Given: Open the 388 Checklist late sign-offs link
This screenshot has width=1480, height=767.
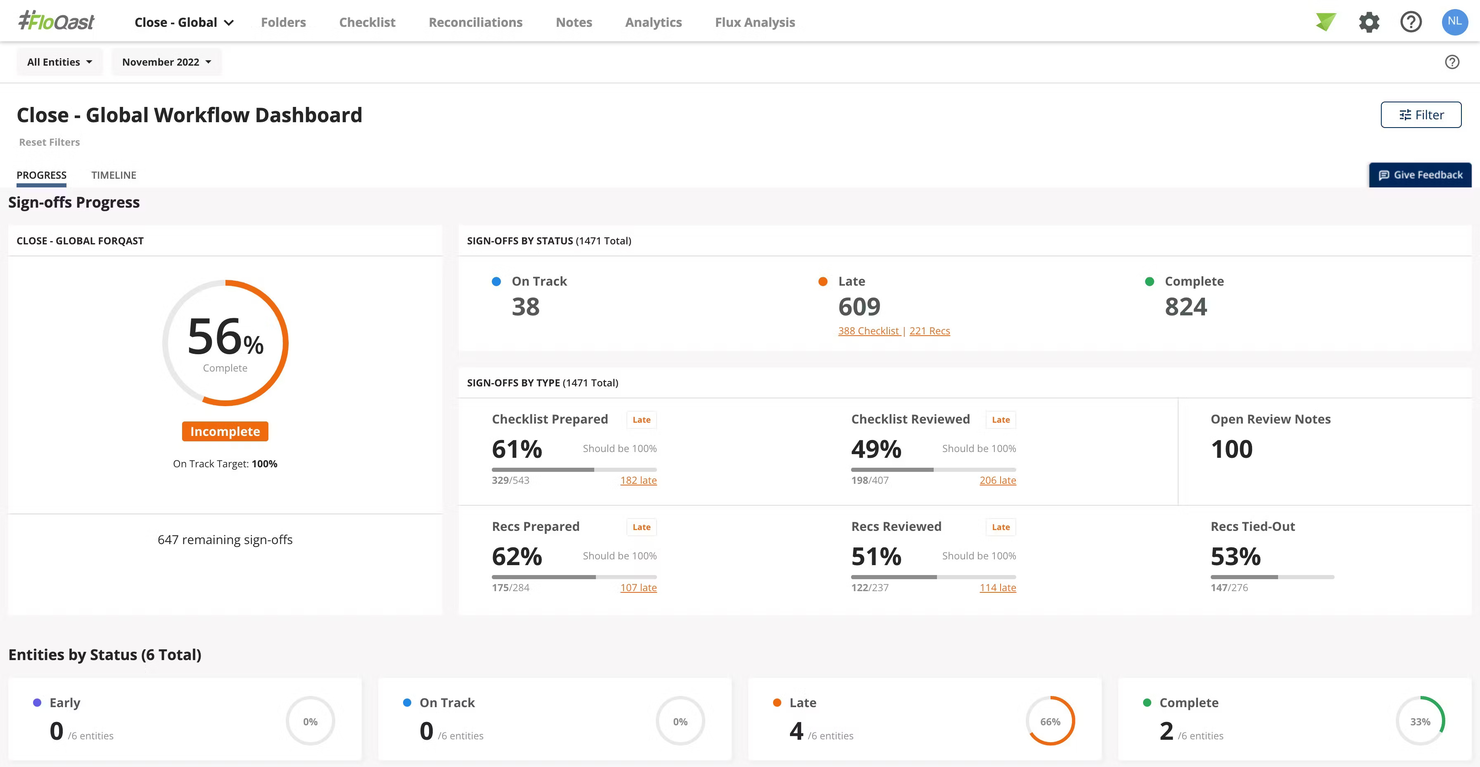Looking at the screenshot, I should coord(868,330).
